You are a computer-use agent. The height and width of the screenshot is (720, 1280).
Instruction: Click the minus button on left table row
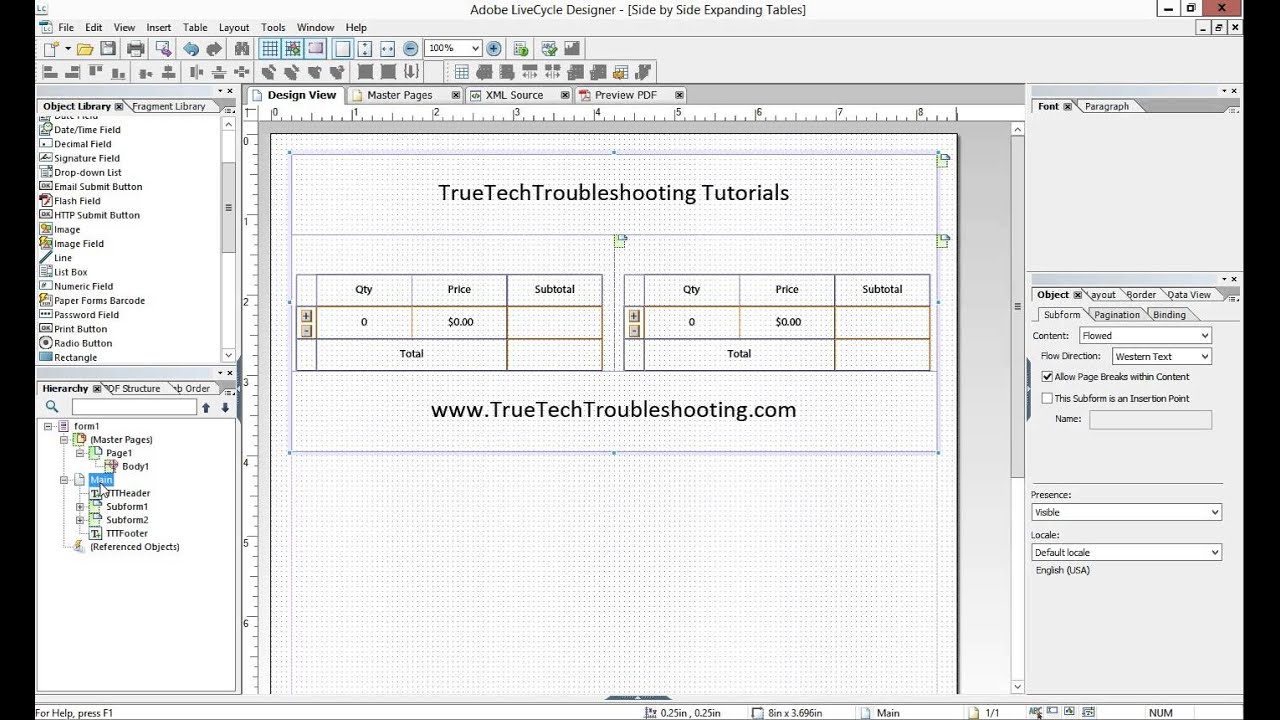[x=306, y=331]
